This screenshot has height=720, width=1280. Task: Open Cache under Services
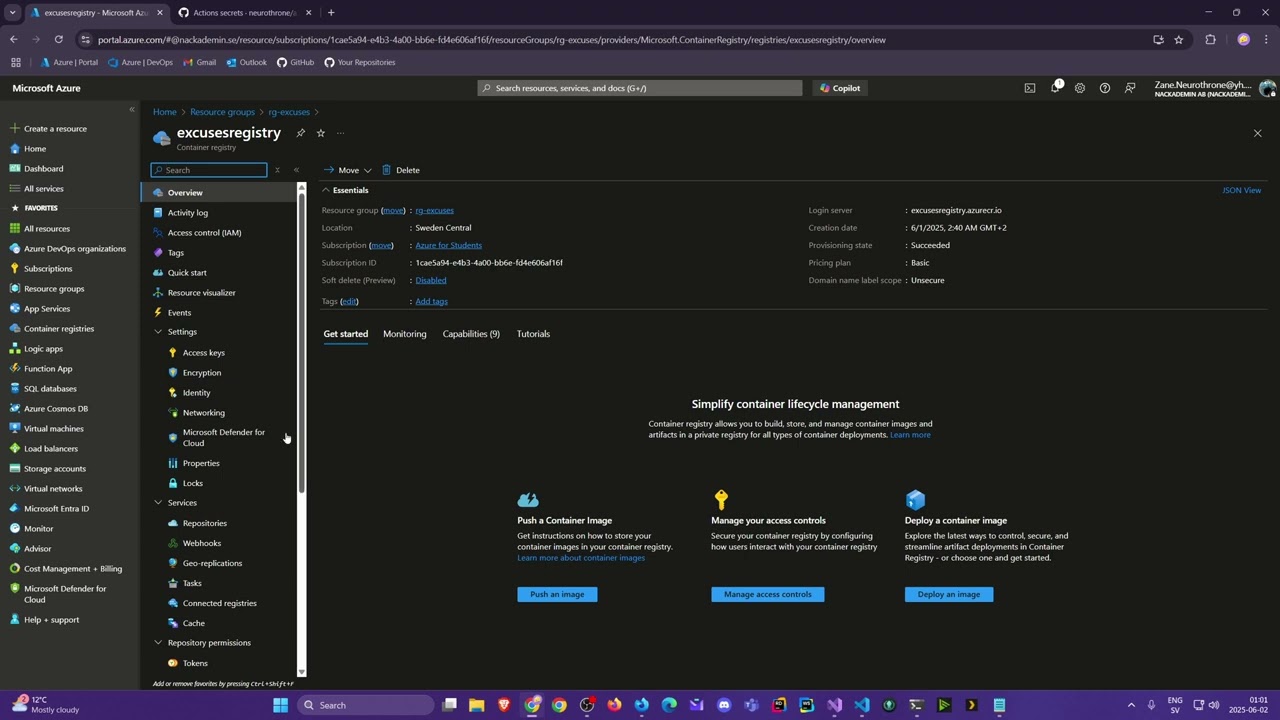tap(193, 623)
